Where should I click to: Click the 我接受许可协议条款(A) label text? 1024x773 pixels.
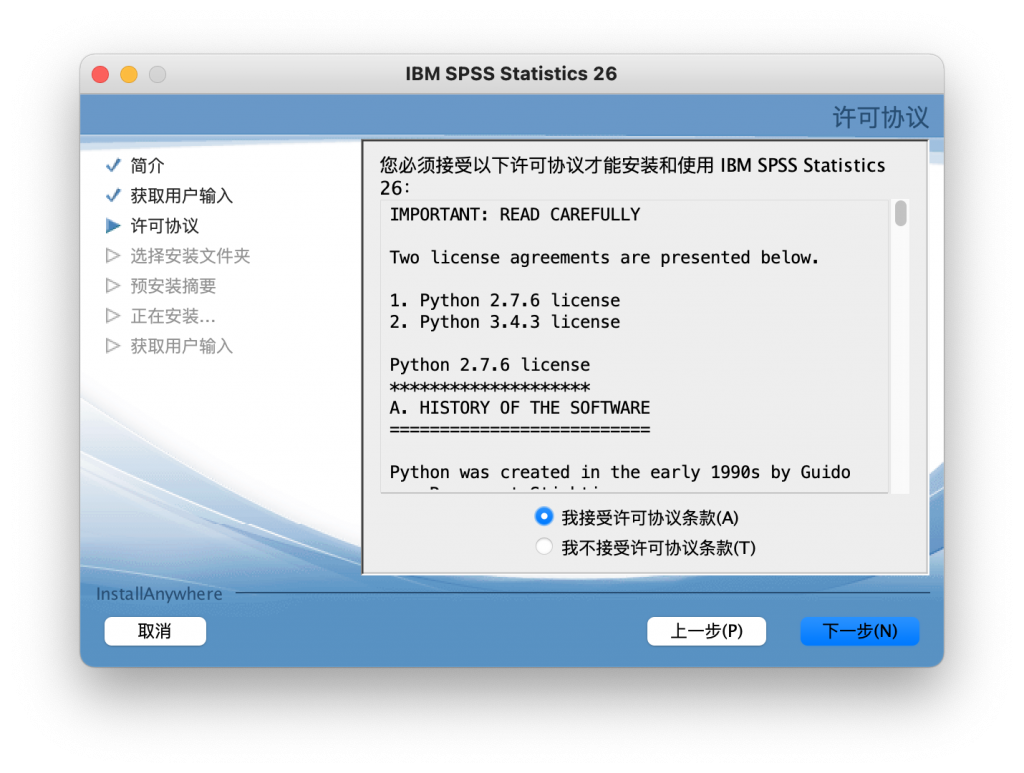point(650,518)
